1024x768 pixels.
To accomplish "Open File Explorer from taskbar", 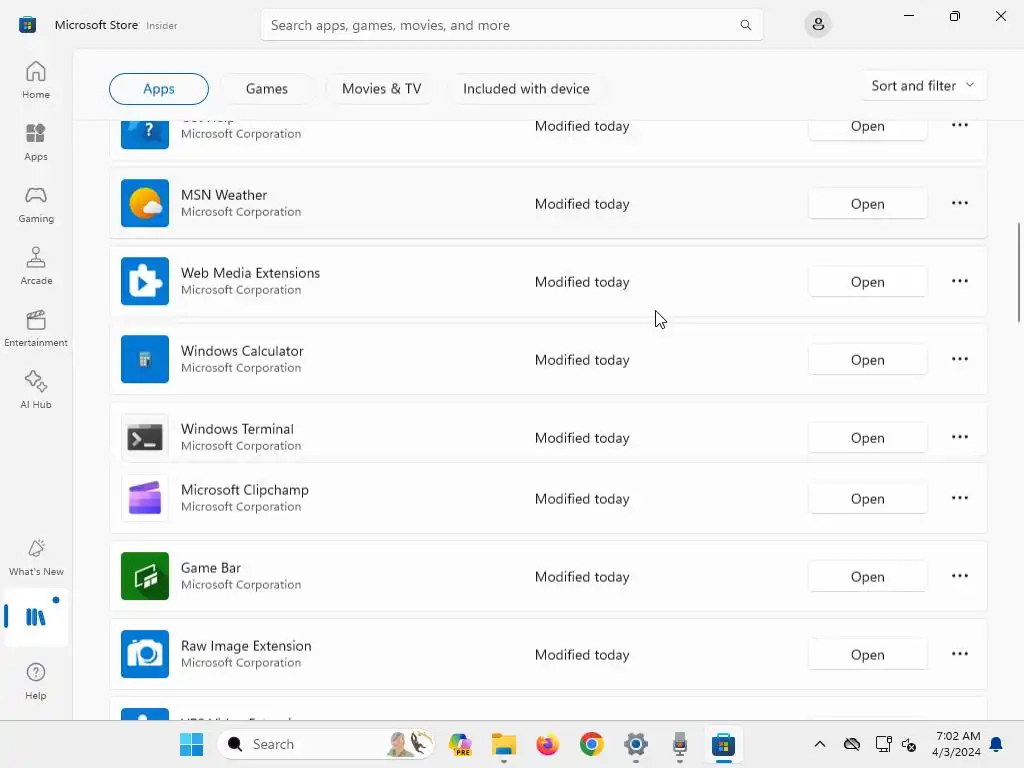I will pos(504,744).
